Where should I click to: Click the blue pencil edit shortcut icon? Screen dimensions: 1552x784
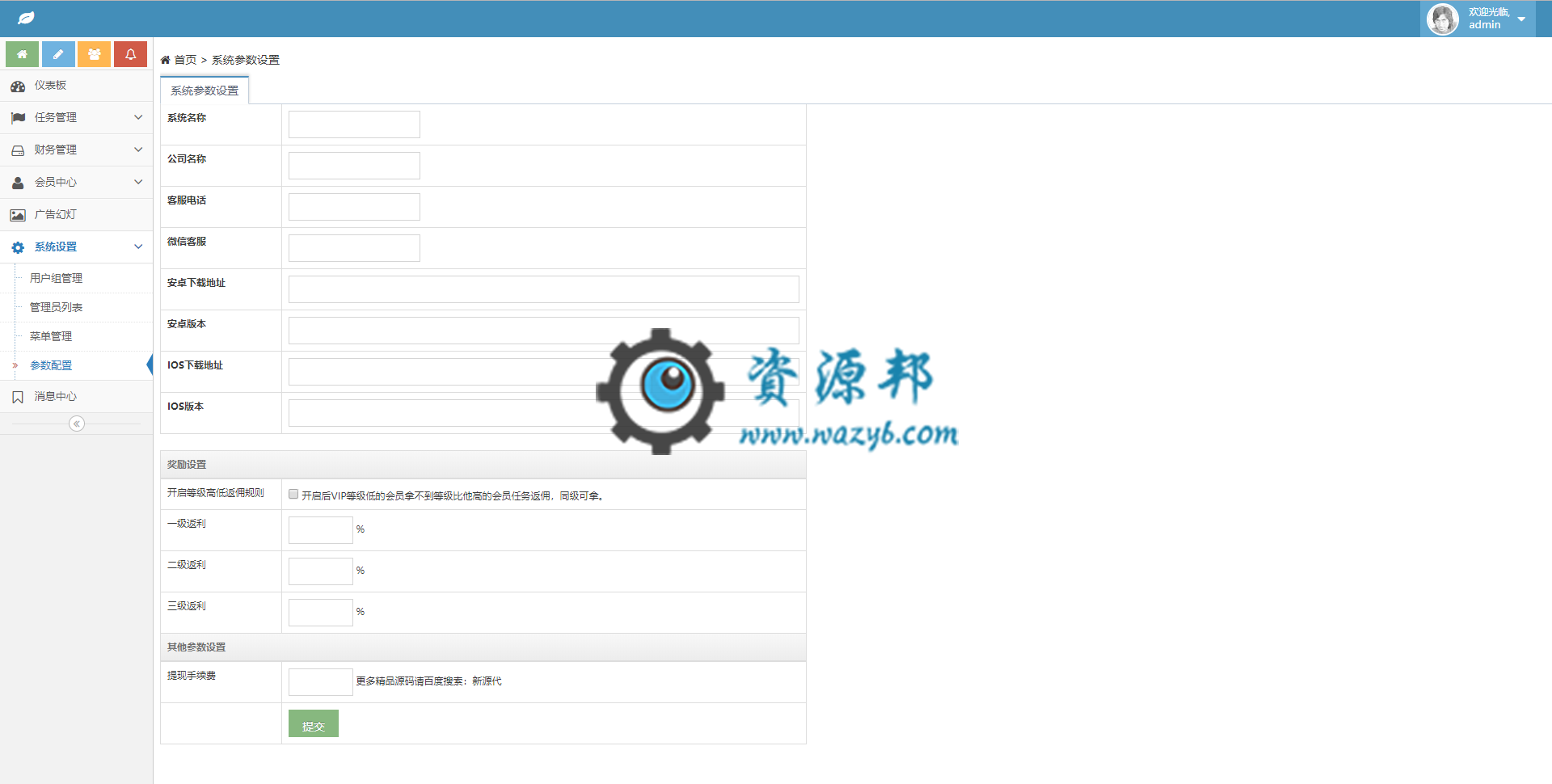(x=58, y=54)
